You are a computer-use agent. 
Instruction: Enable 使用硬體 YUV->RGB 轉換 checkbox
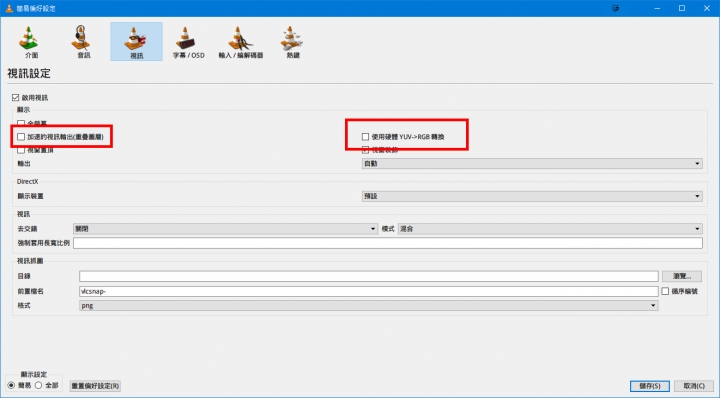pos(366,137)
